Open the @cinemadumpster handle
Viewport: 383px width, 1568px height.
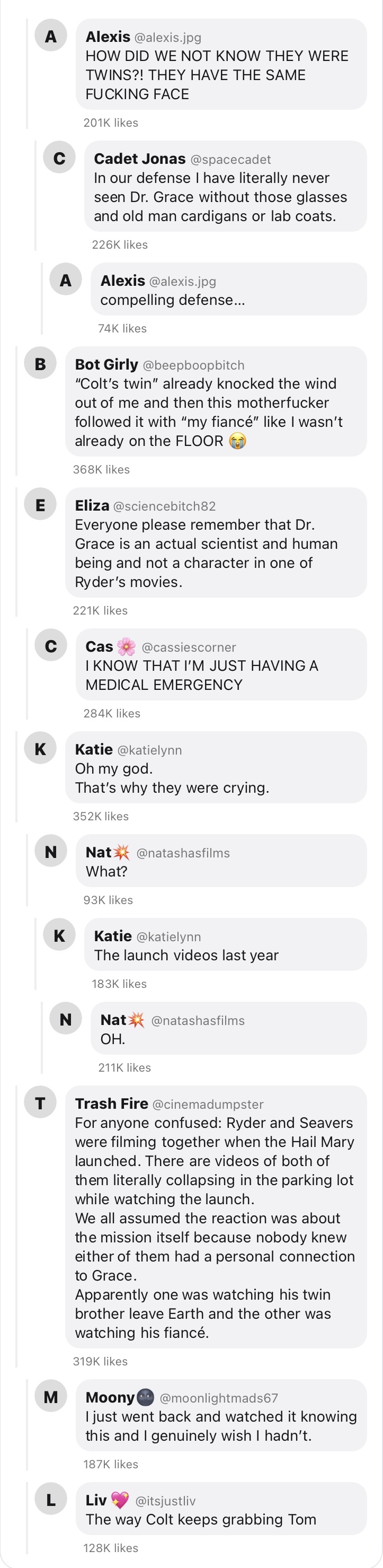click(x=208, y=1104)
